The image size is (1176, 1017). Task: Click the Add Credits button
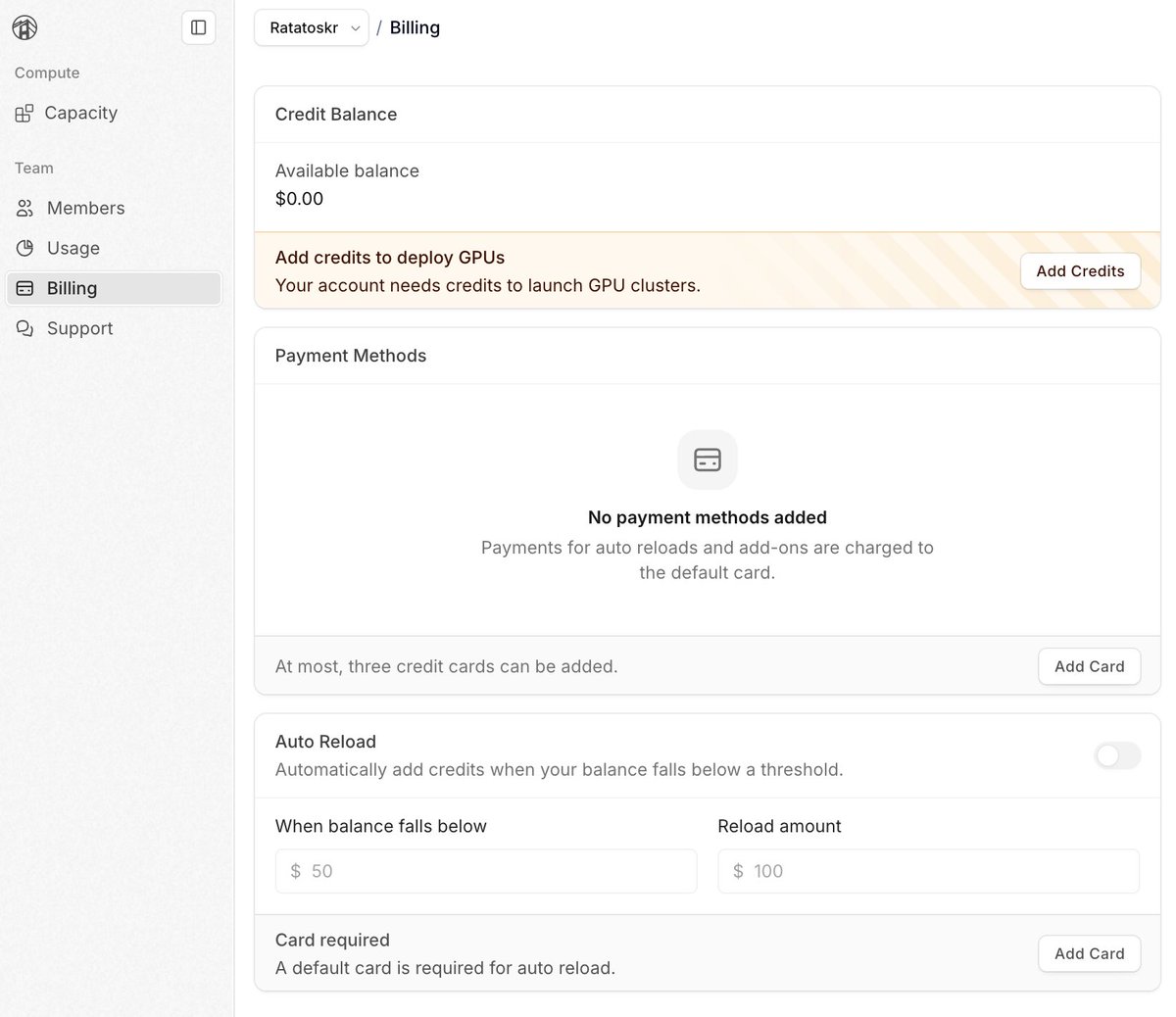(x=1080, y=271)
